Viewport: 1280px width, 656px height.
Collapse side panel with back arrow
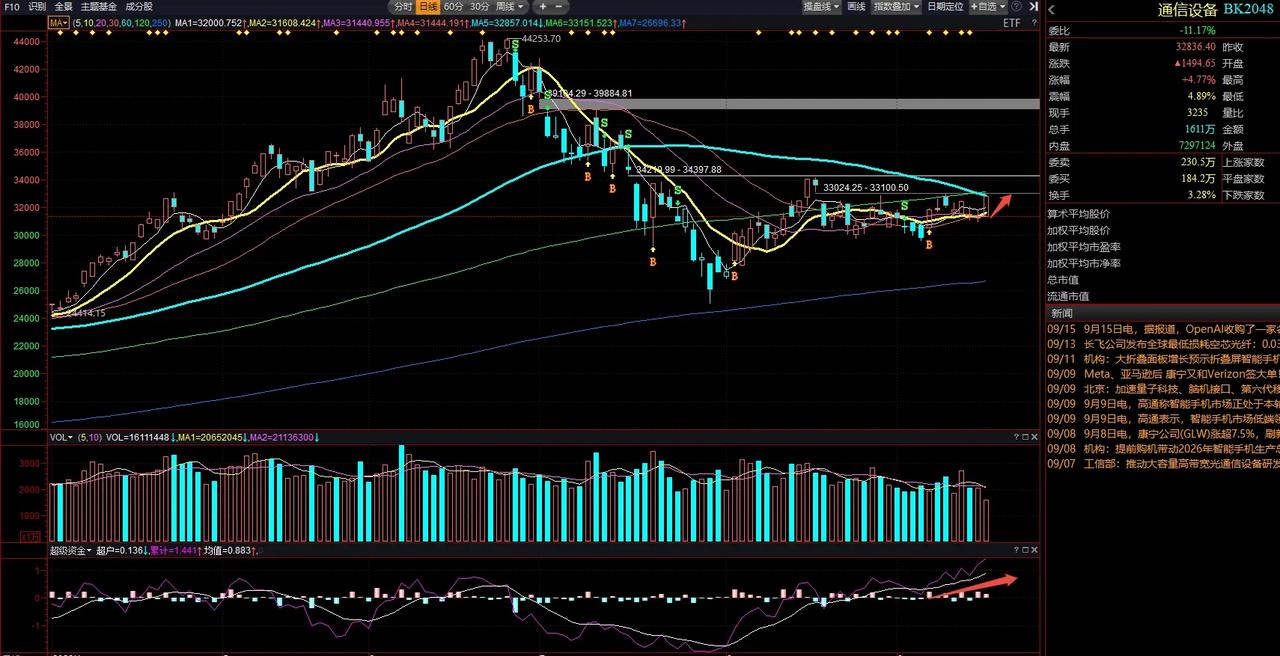point(1051,10)
